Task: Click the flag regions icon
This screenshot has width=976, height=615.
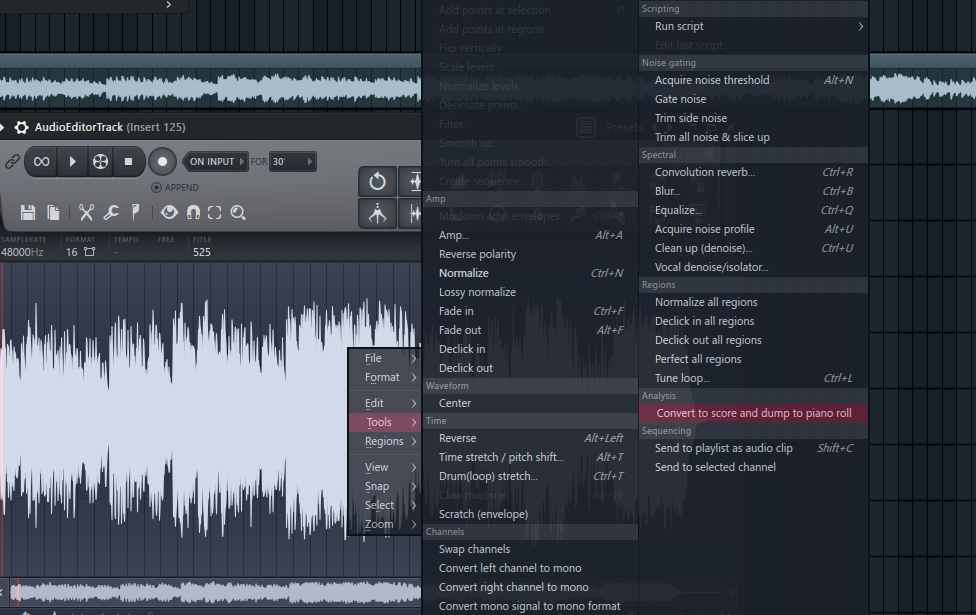Action: pos(136,212)
